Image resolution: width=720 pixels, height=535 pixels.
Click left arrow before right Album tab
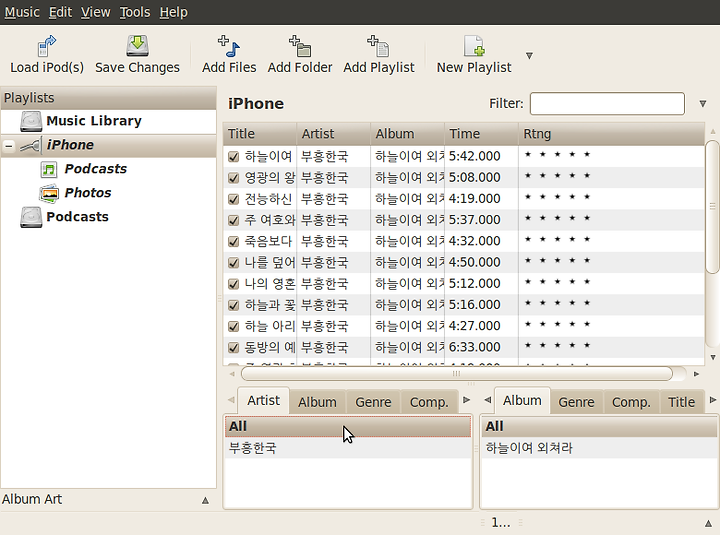tap(488, 400)
